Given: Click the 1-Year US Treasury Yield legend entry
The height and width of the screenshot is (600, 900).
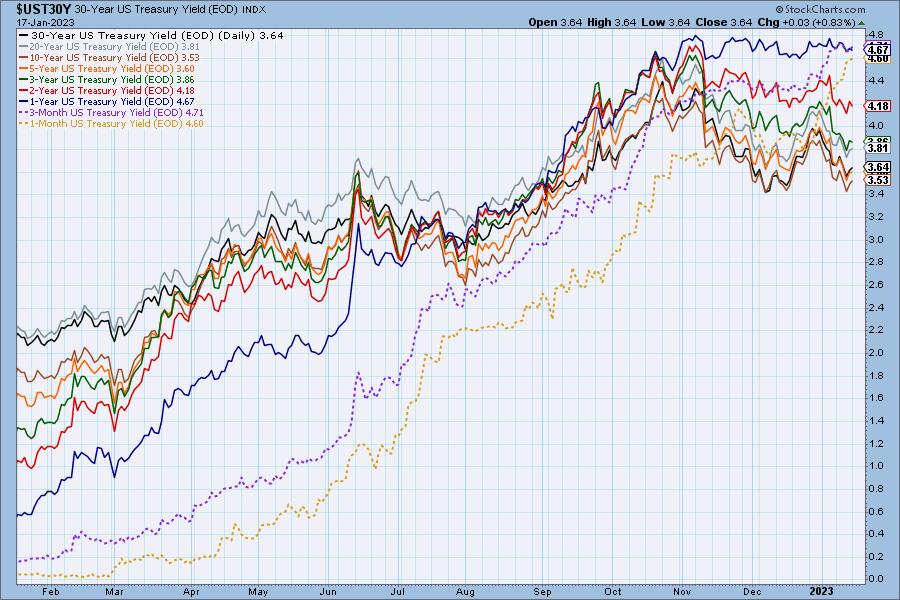Looking at the screenshot, I should tap(107, 101).
